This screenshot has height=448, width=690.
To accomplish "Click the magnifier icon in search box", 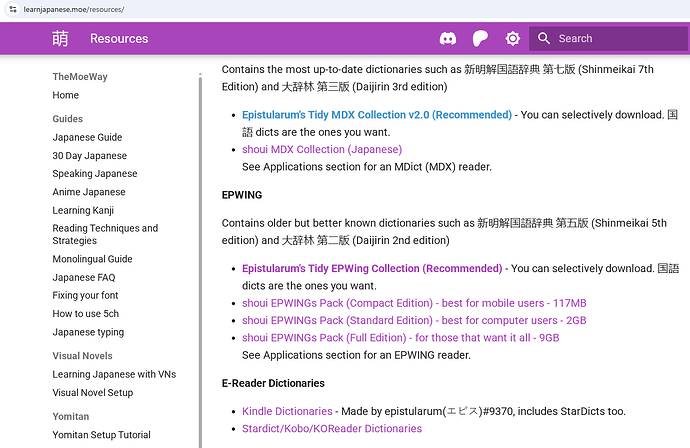I will pyautogui.click(x=544, y=39).
